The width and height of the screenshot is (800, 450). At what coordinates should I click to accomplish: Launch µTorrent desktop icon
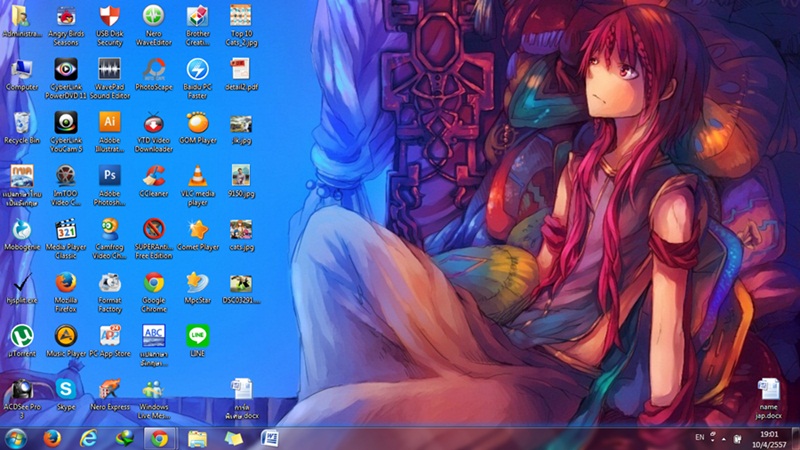pyautogui.click(x=22, y=341)
